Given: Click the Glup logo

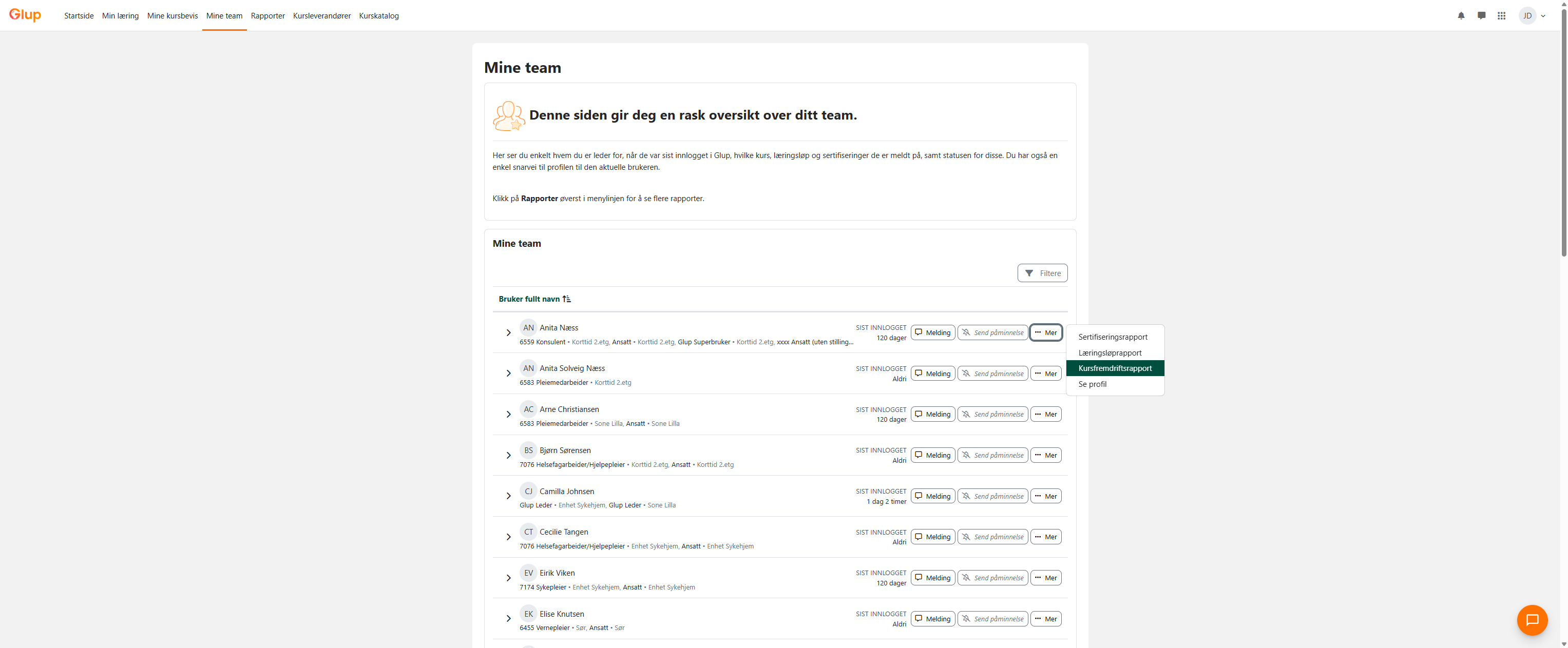Looking at the screenshot, I should [x=25, y=14].
